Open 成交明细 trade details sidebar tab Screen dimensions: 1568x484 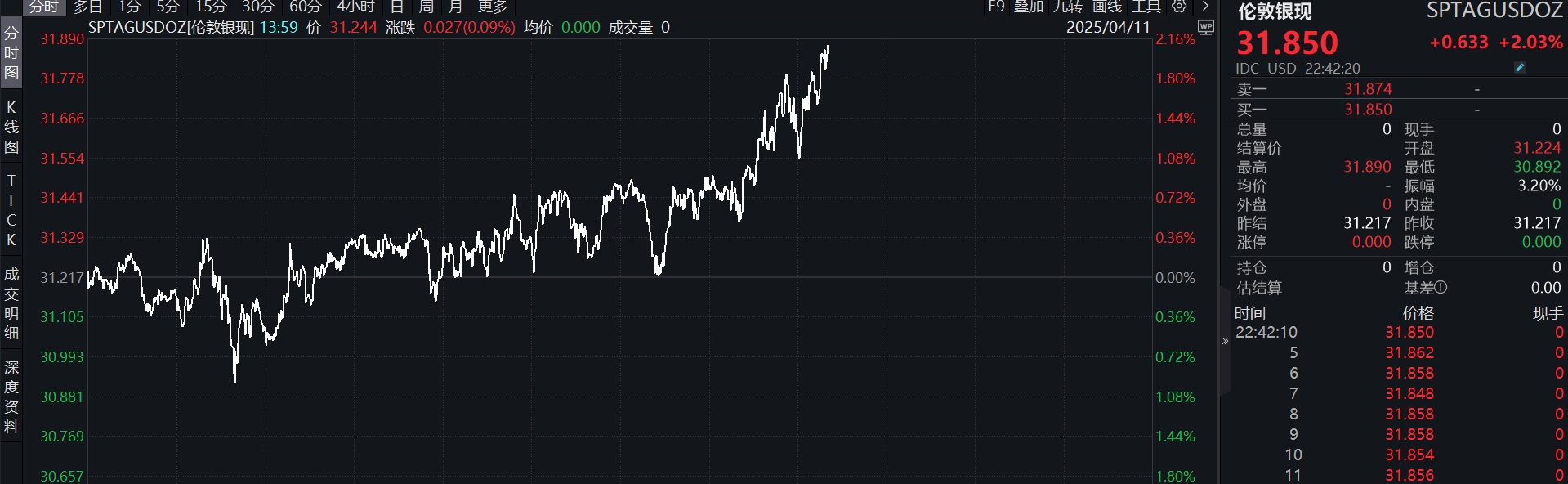11,303
